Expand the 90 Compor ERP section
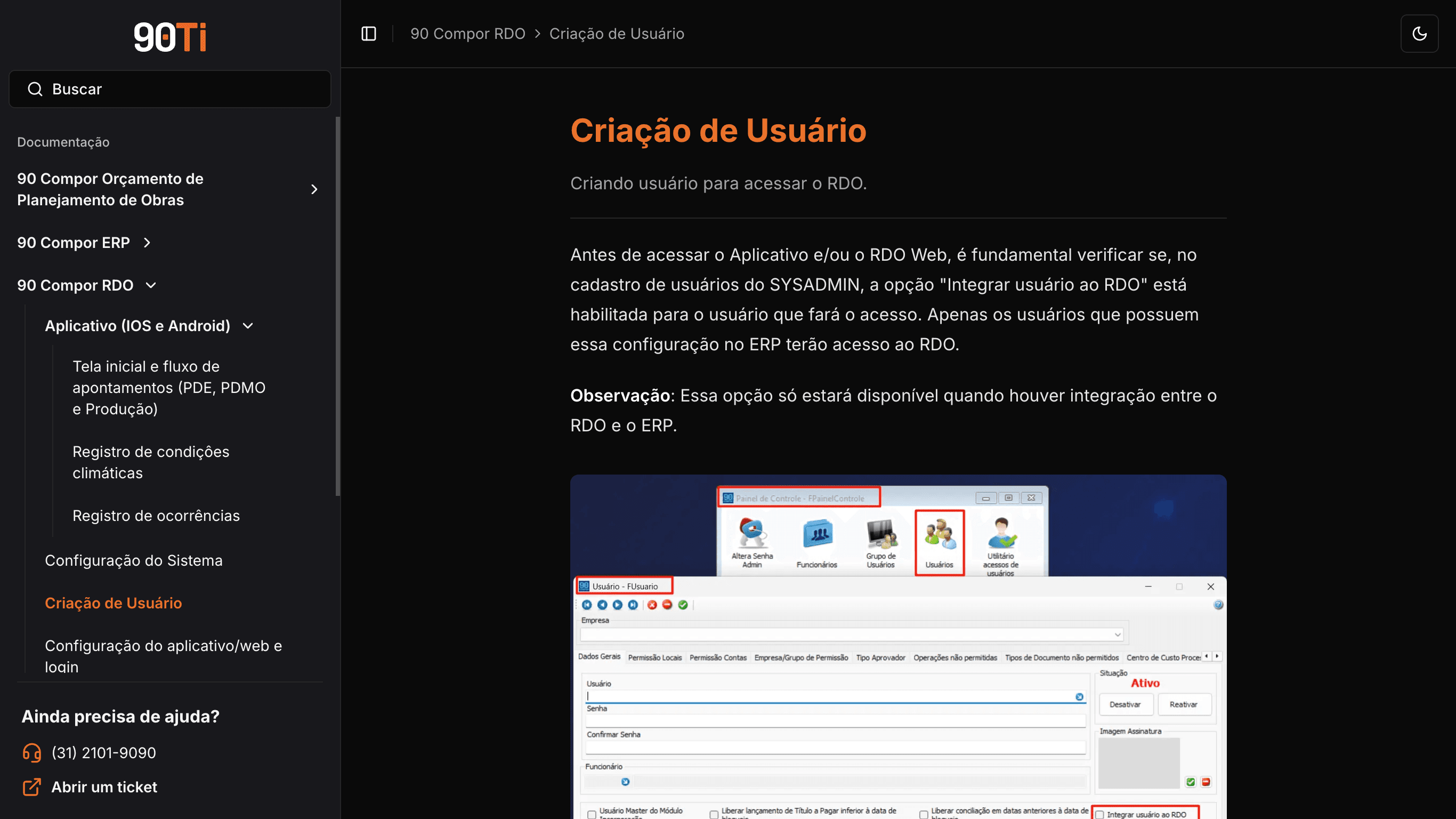 pyautogui.click(x=85, y=243)
